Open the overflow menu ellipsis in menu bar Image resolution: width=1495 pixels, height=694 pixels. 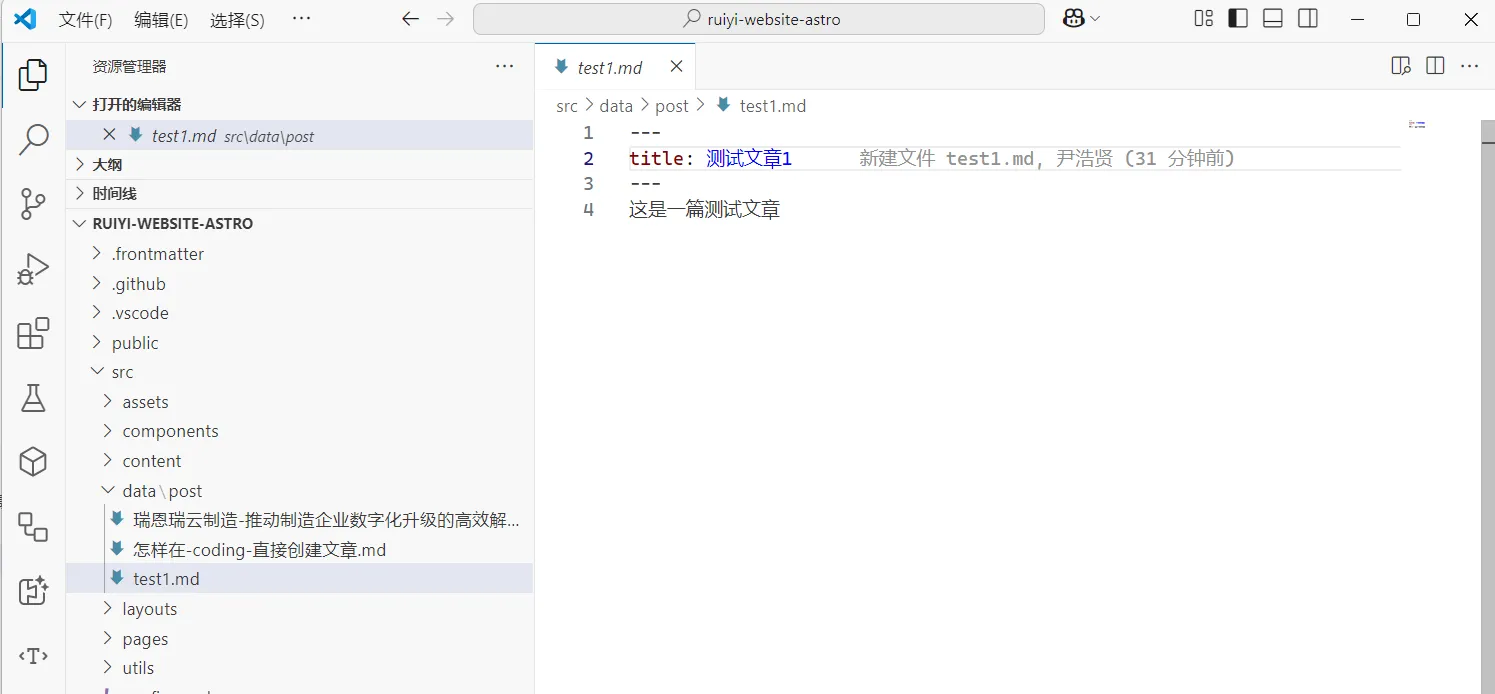click(301, 19)
